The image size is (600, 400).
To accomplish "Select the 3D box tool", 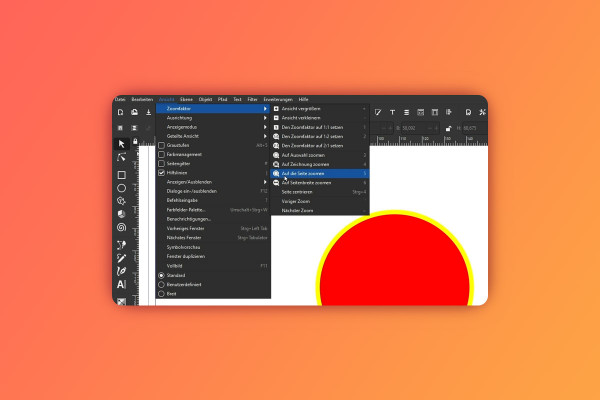I will pos(122,214).
